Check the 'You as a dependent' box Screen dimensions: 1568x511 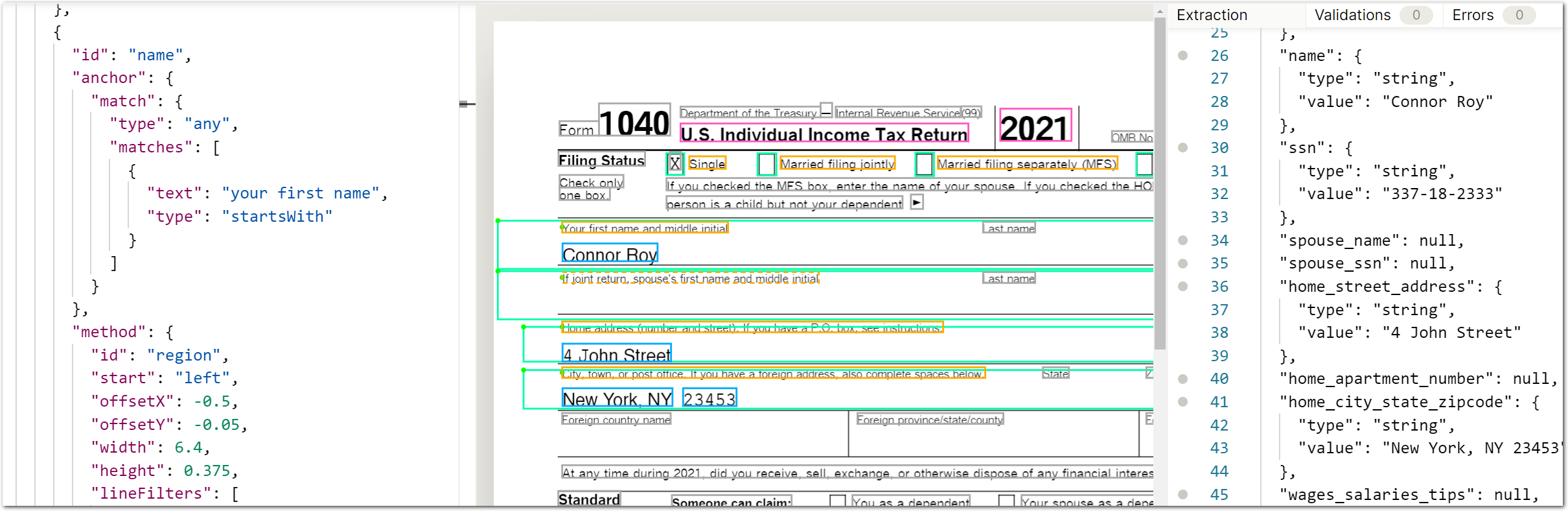point(838,501)
